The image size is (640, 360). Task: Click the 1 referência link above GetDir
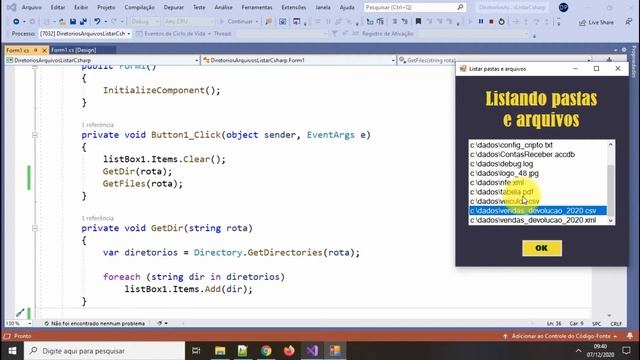pos(98,218)
